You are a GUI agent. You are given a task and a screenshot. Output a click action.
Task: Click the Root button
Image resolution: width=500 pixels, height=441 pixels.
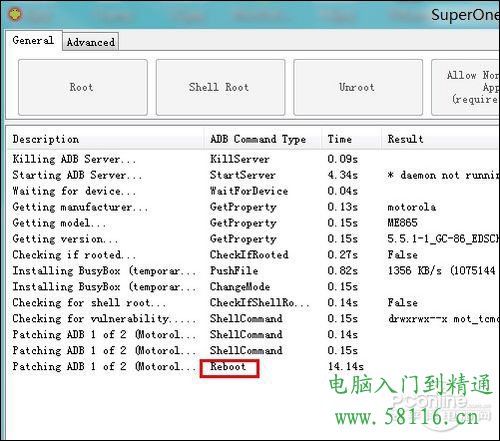click(x=83, y=87)
